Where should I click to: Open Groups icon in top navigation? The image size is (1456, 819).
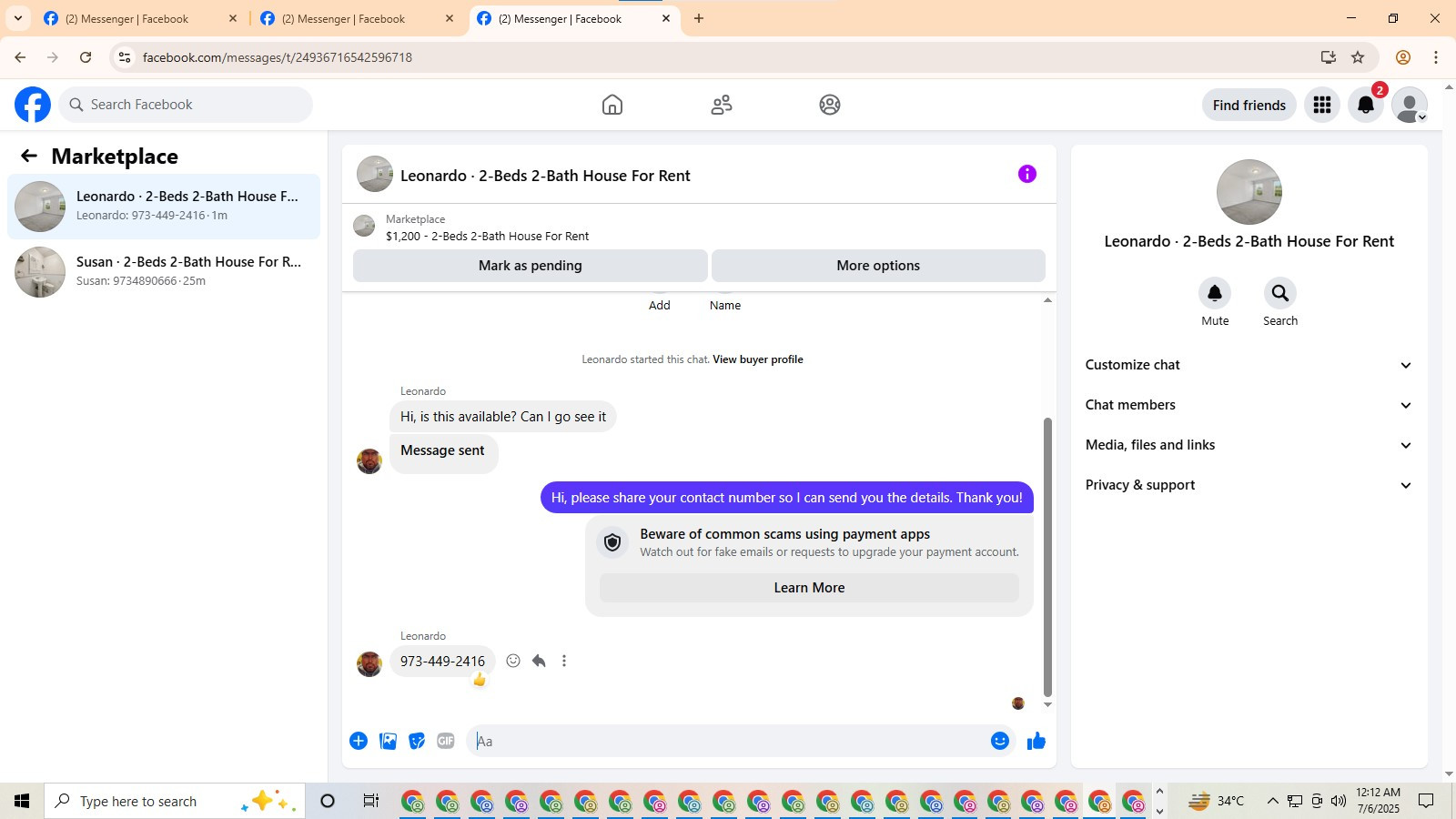830,105
